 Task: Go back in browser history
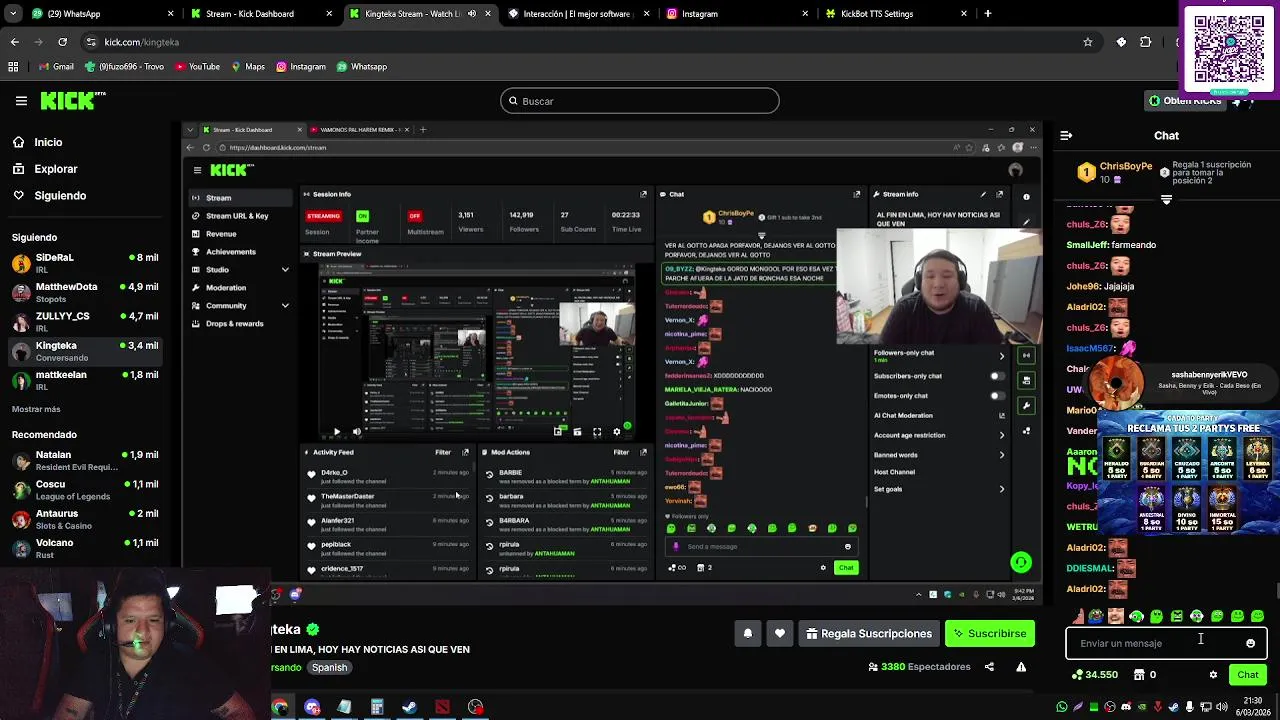pos(14,42)
